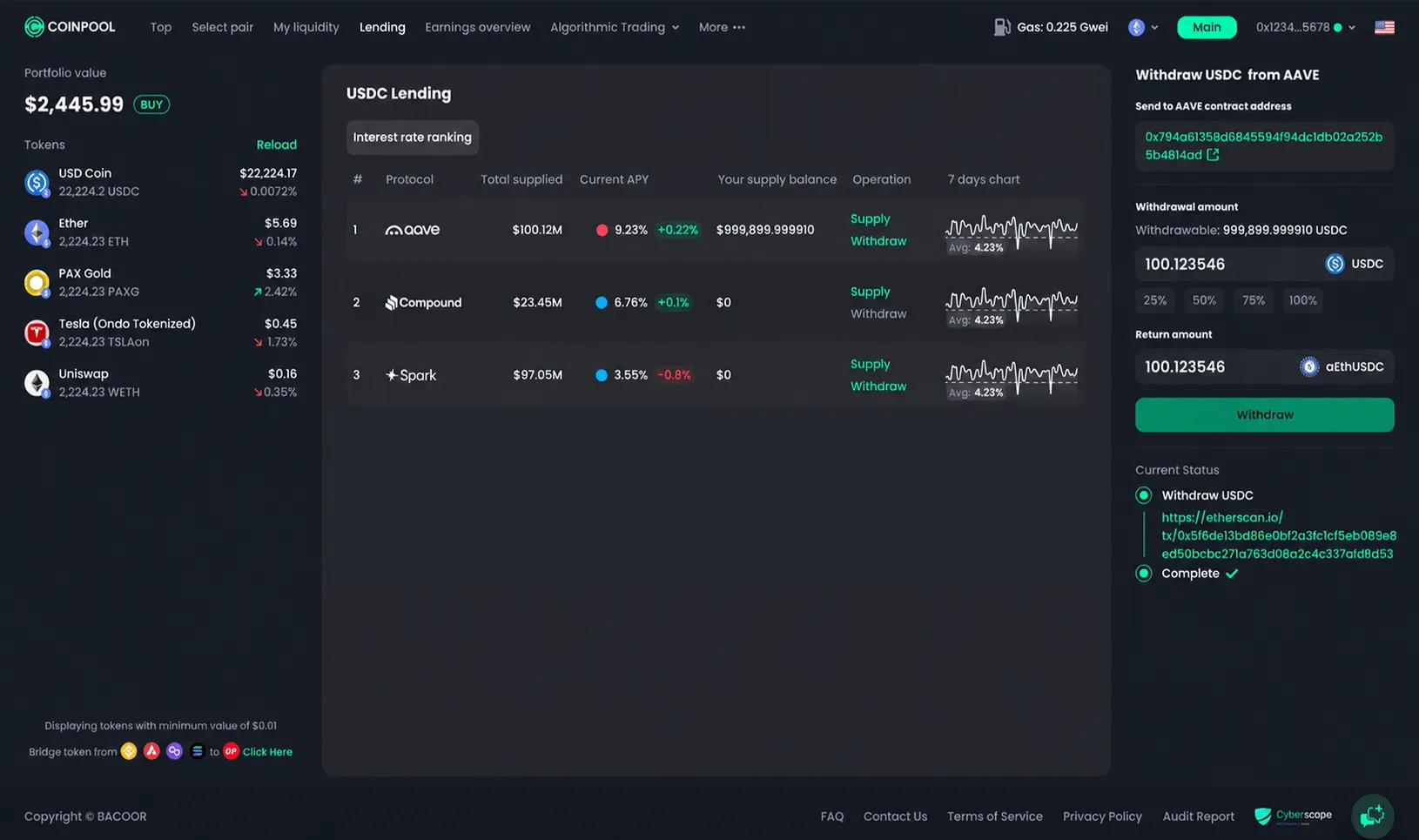Click the red dot beside 9.23% APY
This screenshot has width=1419, height=840.
(x=602, y=230)
